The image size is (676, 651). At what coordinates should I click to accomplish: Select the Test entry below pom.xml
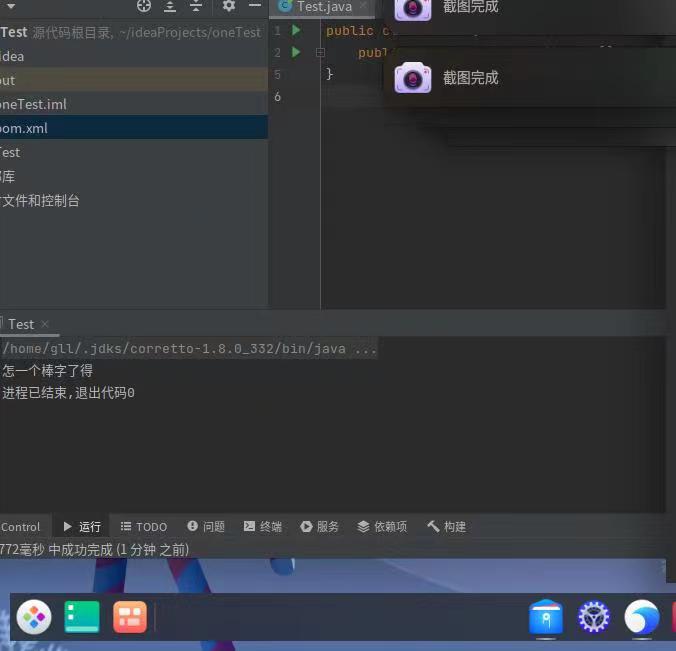tap(134, 152)
